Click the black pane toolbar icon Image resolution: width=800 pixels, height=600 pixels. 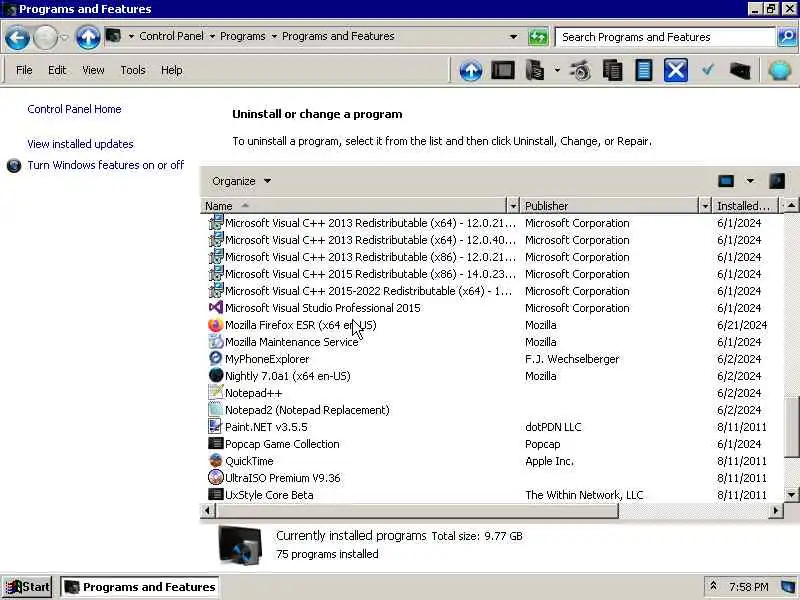click(503, 70)
